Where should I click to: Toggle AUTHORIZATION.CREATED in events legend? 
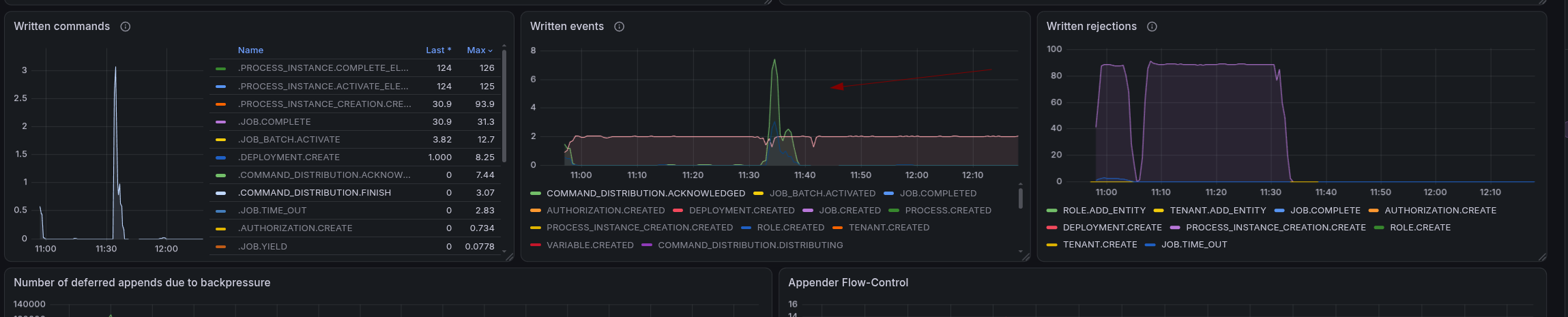click(606, 211)
